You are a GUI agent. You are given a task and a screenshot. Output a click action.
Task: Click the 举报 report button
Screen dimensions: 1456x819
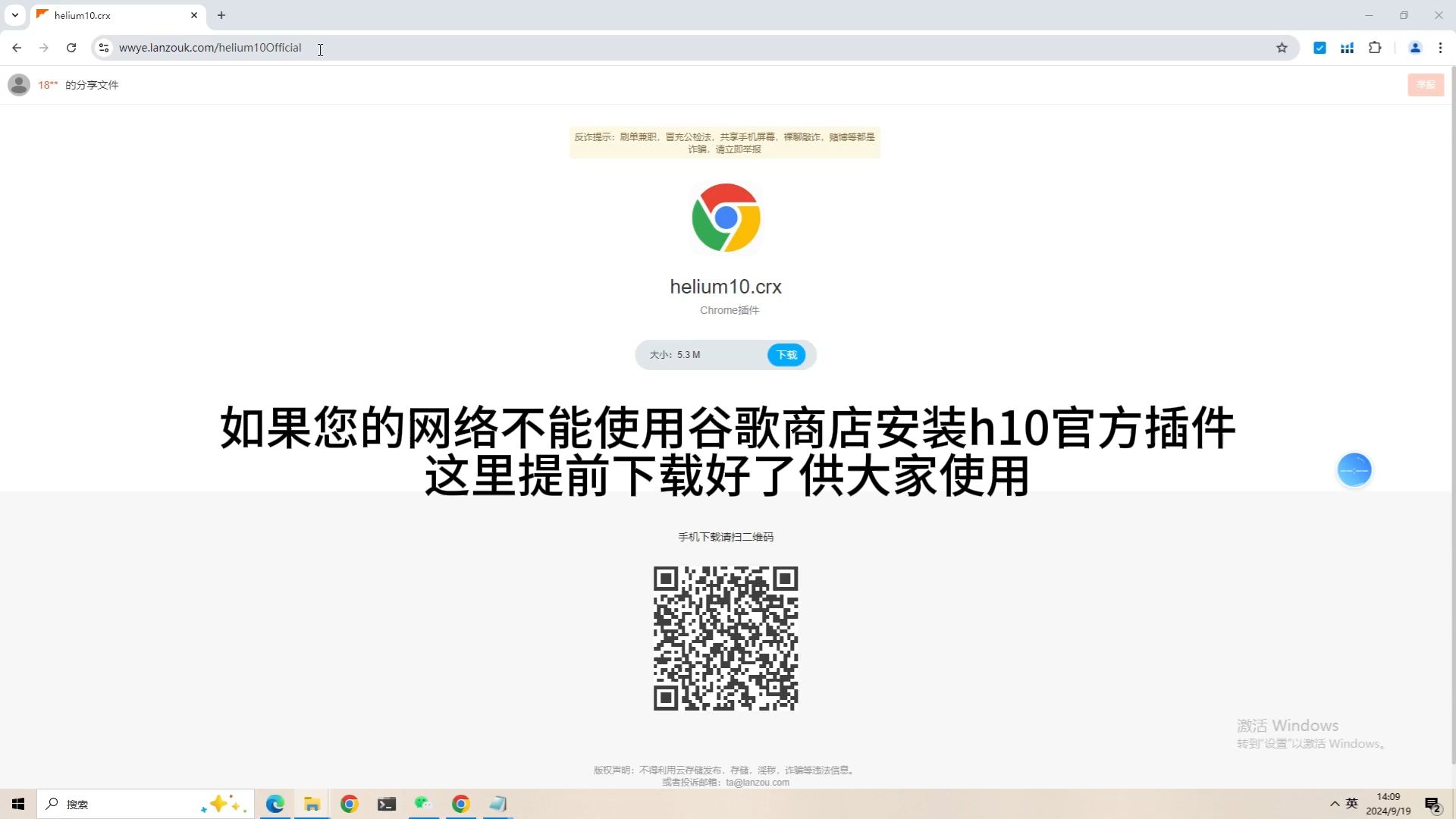[1426, 85]
